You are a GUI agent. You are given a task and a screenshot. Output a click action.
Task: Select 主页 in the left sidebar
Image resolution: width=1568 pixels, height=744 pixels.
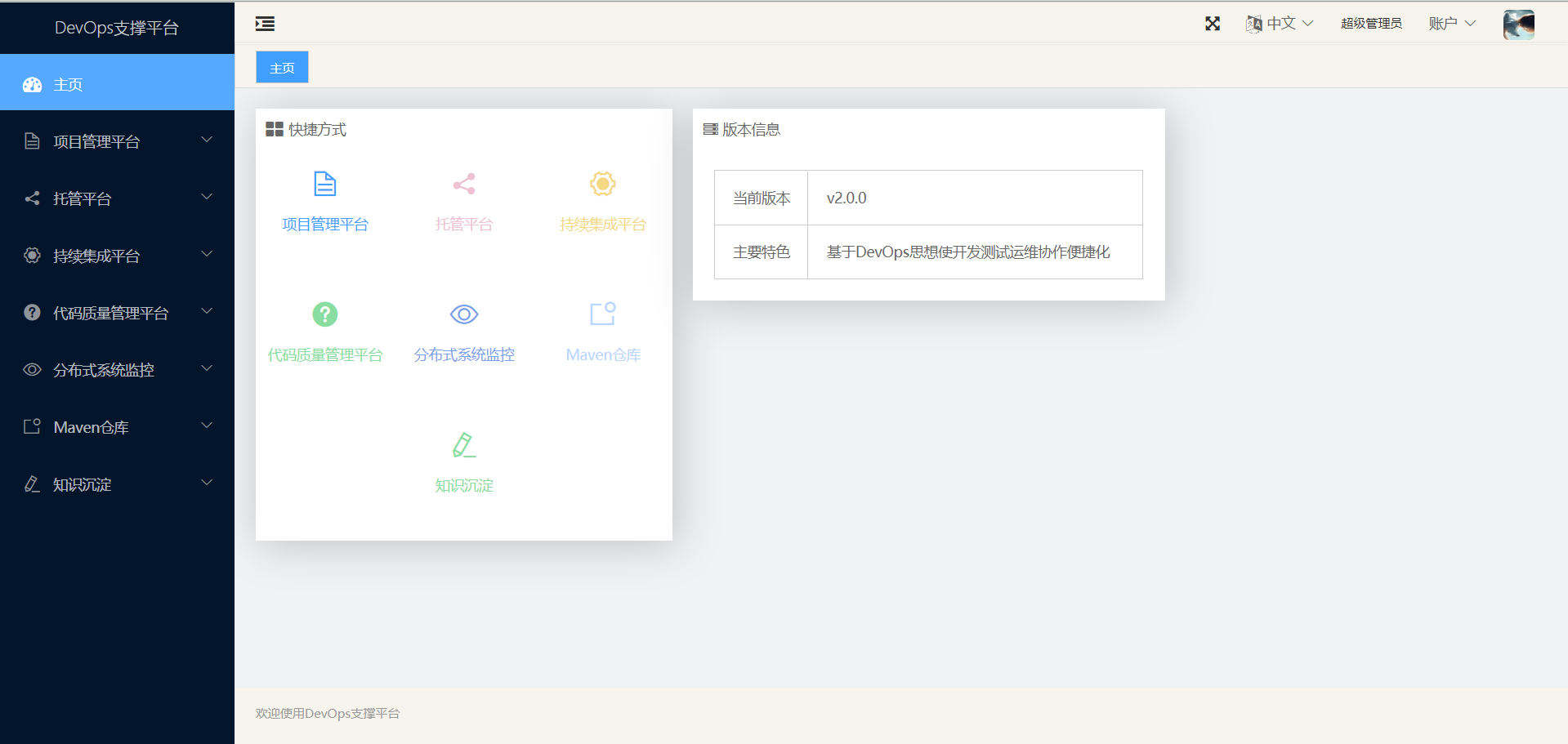point(117,84)
